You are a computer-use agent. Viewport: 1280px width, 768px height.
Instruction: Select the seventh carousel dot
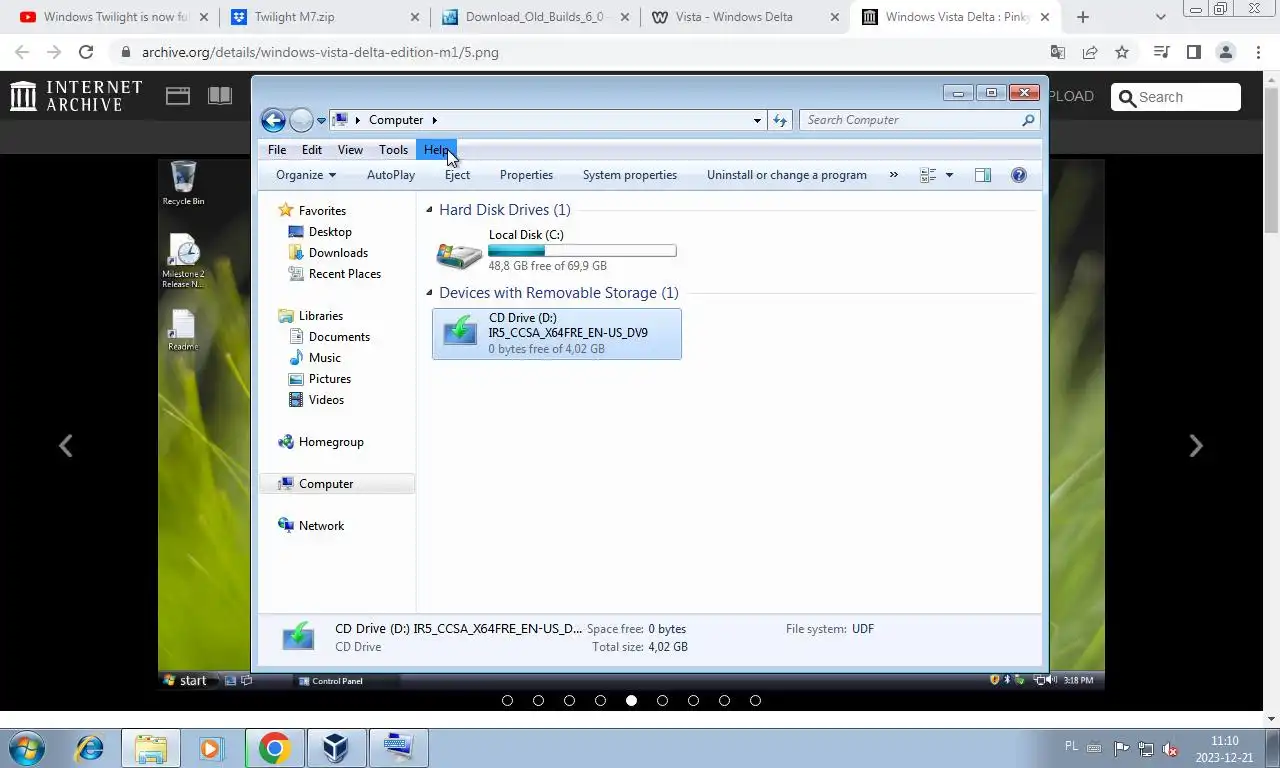pyautogui.click(x=693, y=701)
